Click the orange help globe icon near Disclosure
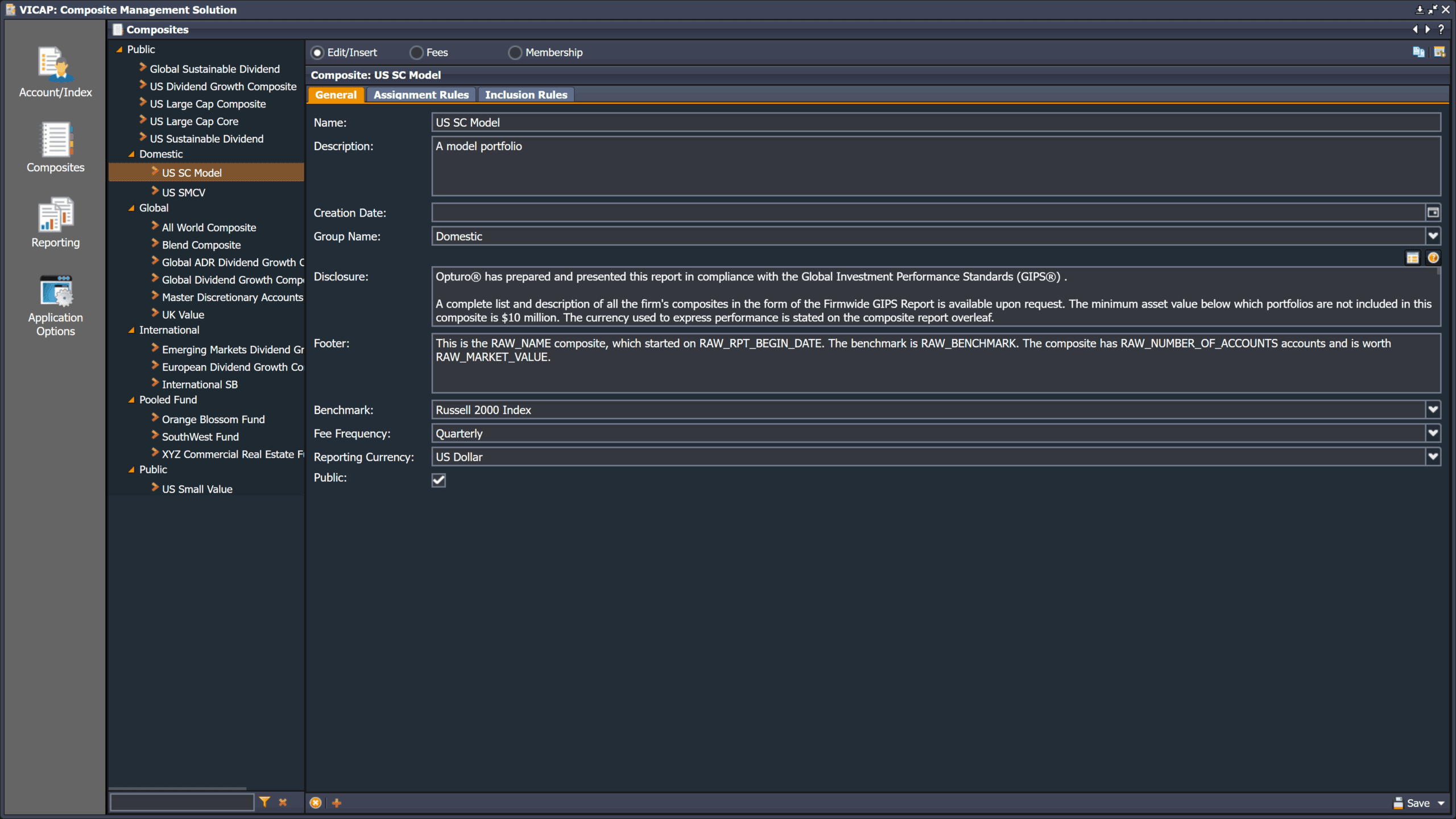The width and height of the screenshot is (1456, 819). coord(1433,258)
